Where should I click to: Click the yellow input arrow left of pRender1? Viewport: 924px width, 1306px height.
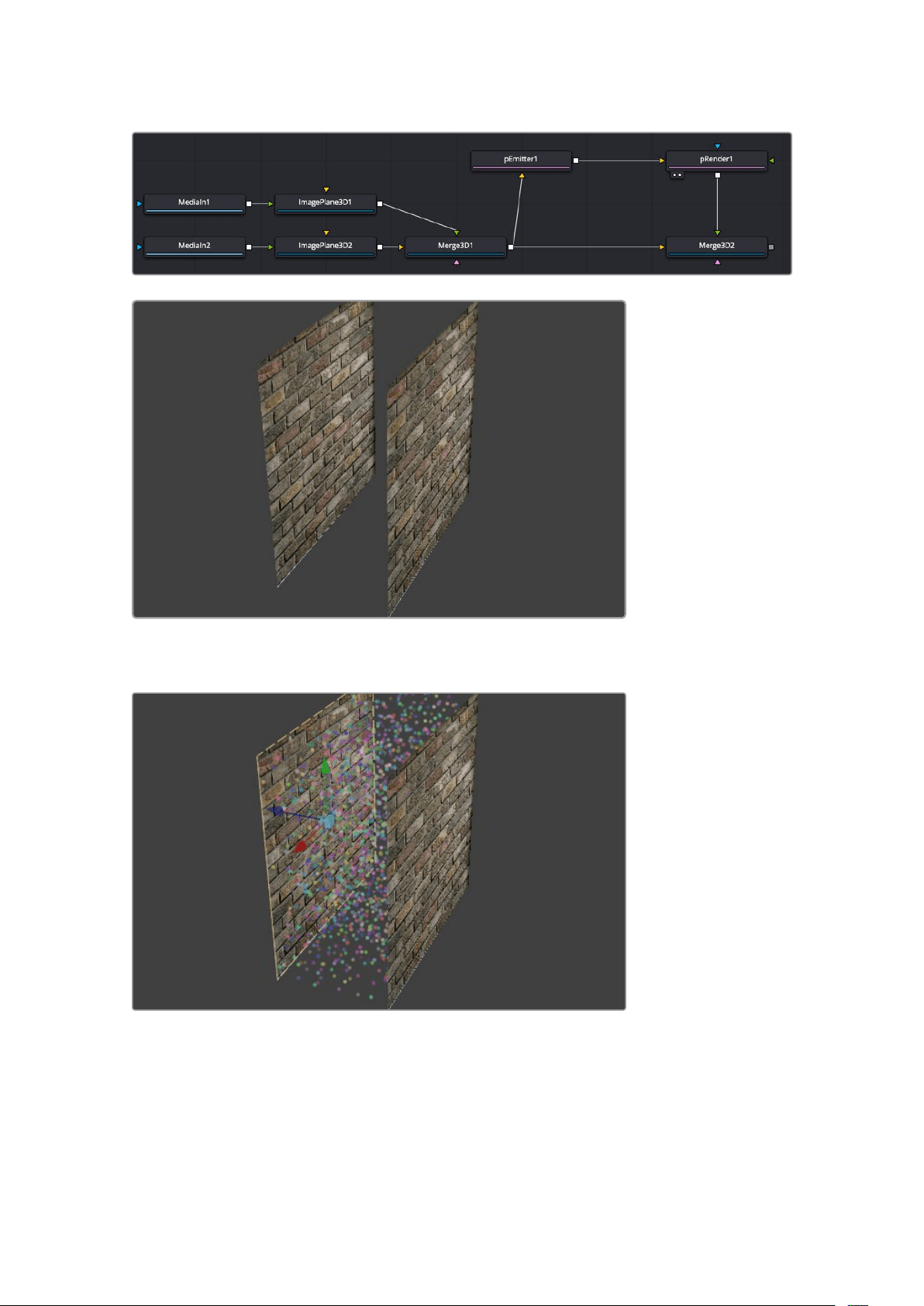[x=663, y=160]
